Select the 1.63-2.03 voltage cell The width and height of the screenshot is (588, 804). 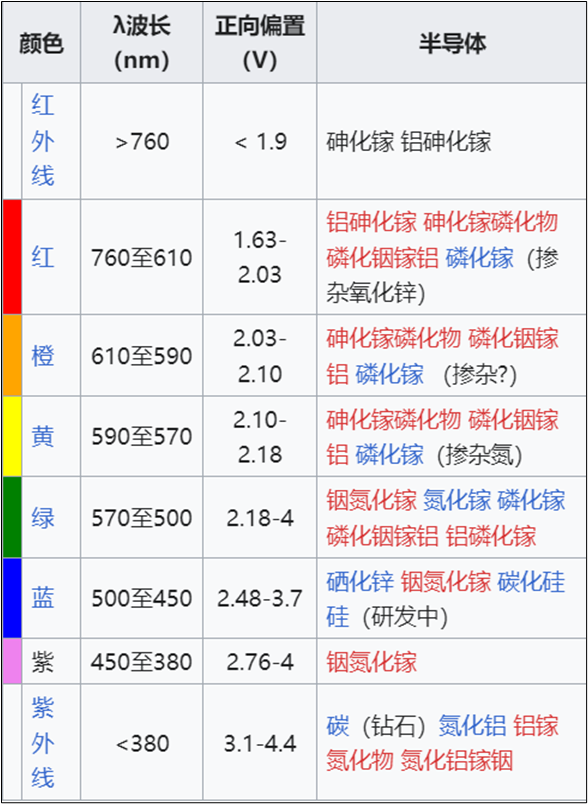tap(260, 257)
